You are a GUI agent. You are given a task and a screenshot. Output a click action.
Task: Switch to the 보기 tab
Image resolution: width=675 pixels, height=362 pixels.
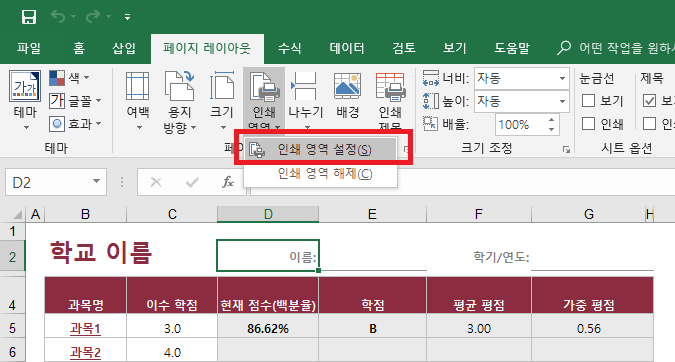tap(455, 48)
